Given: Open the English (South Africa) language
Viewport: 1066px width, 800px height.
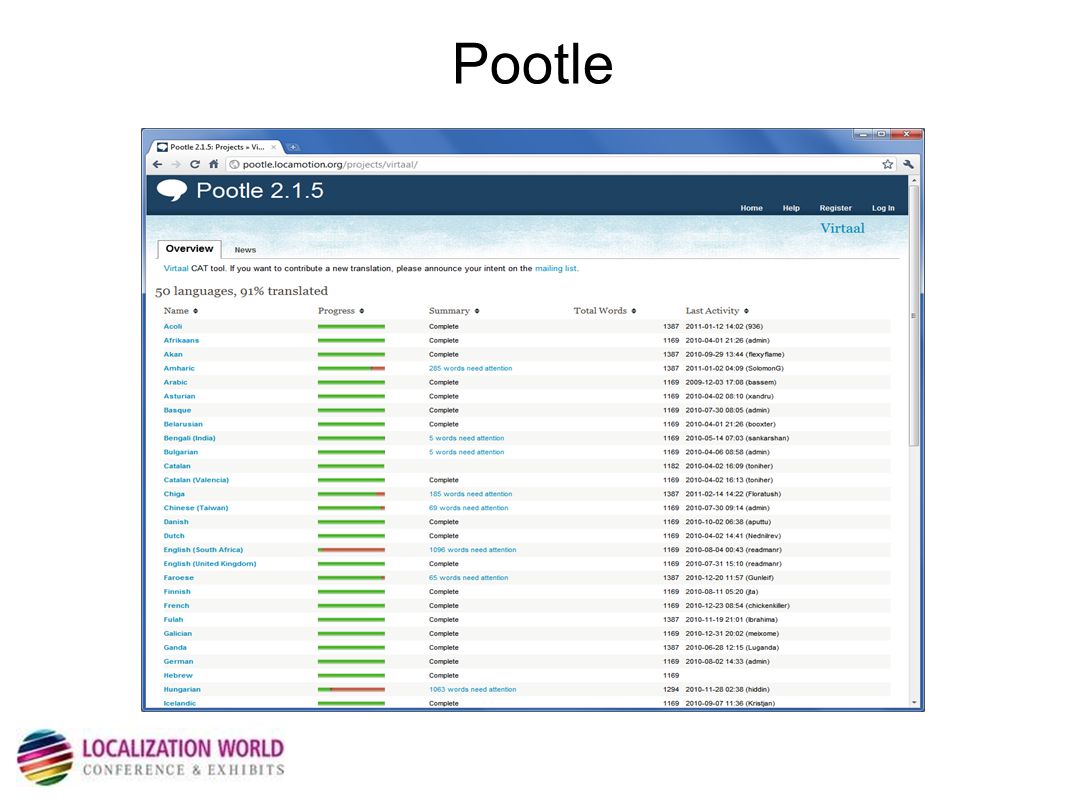Looking at the screenshot, I should point(203,550).
